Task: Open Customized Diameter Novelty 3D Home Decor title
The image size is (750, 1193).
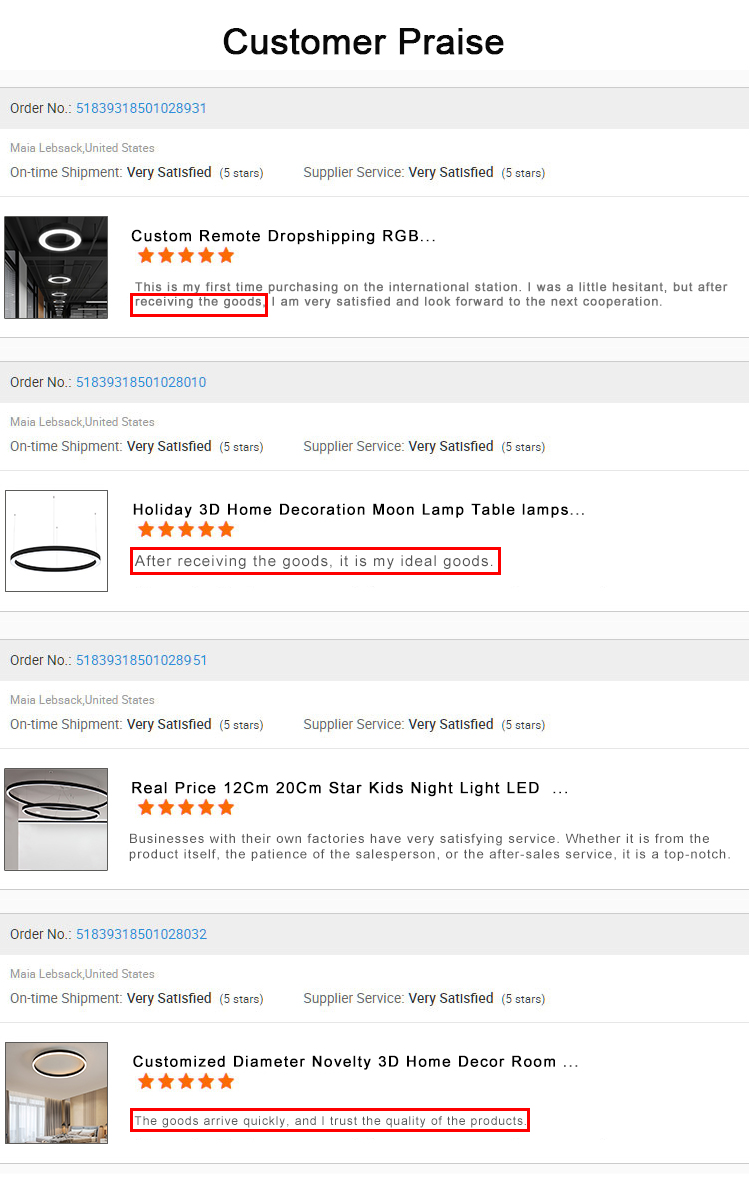Action: pos(355,1061)
